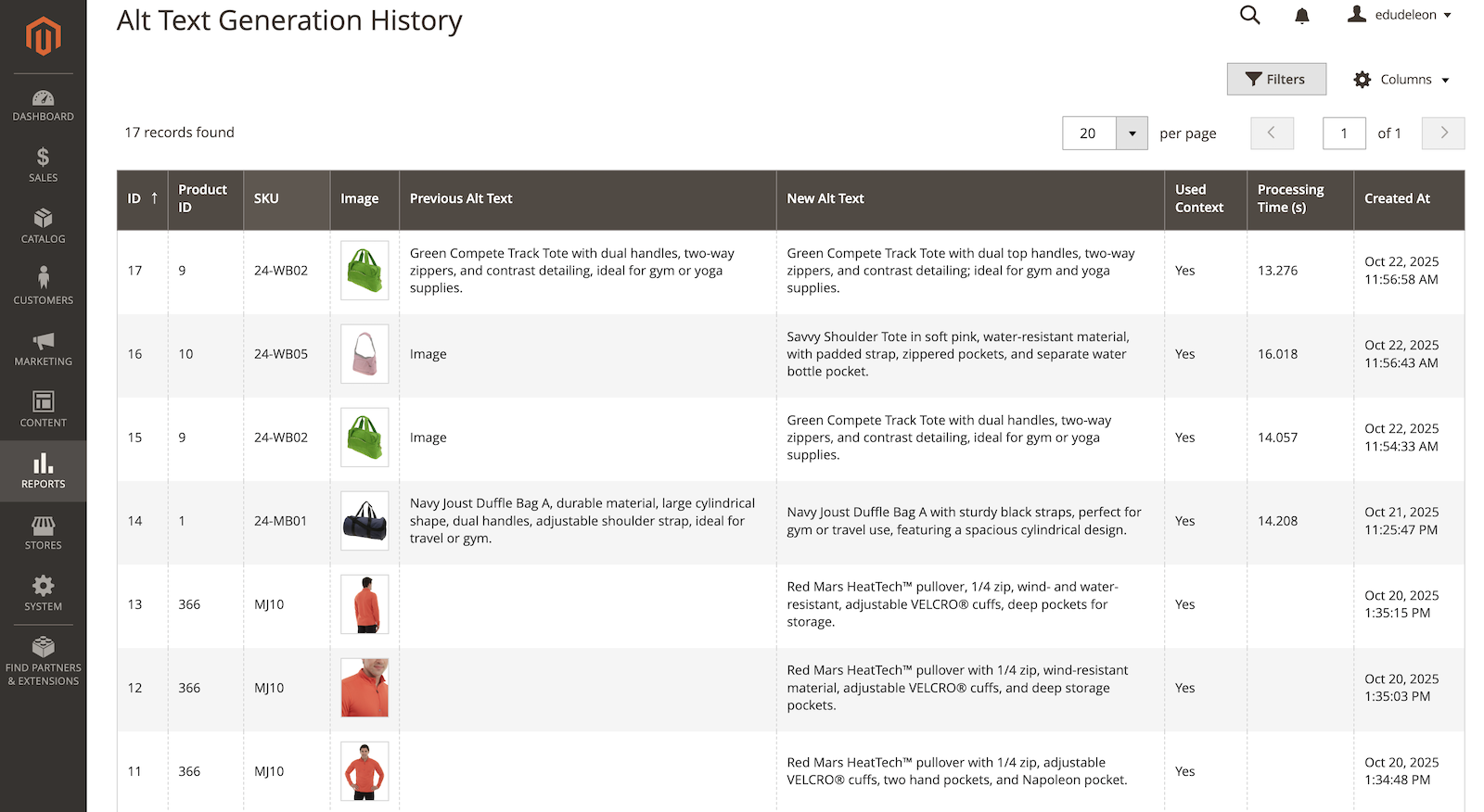
Task: Open red pullover thumbnail in row 11
Action: 365,771
